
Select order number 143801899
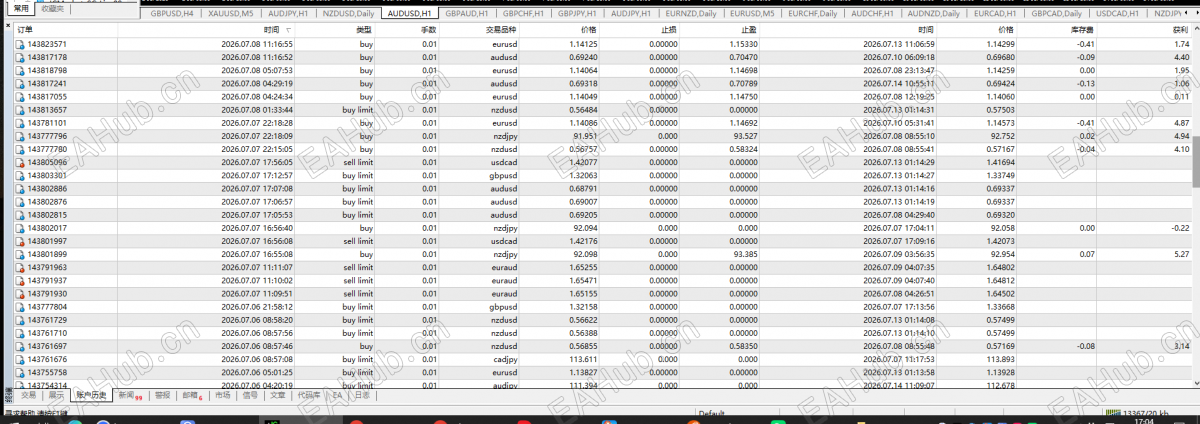(47, 254)
